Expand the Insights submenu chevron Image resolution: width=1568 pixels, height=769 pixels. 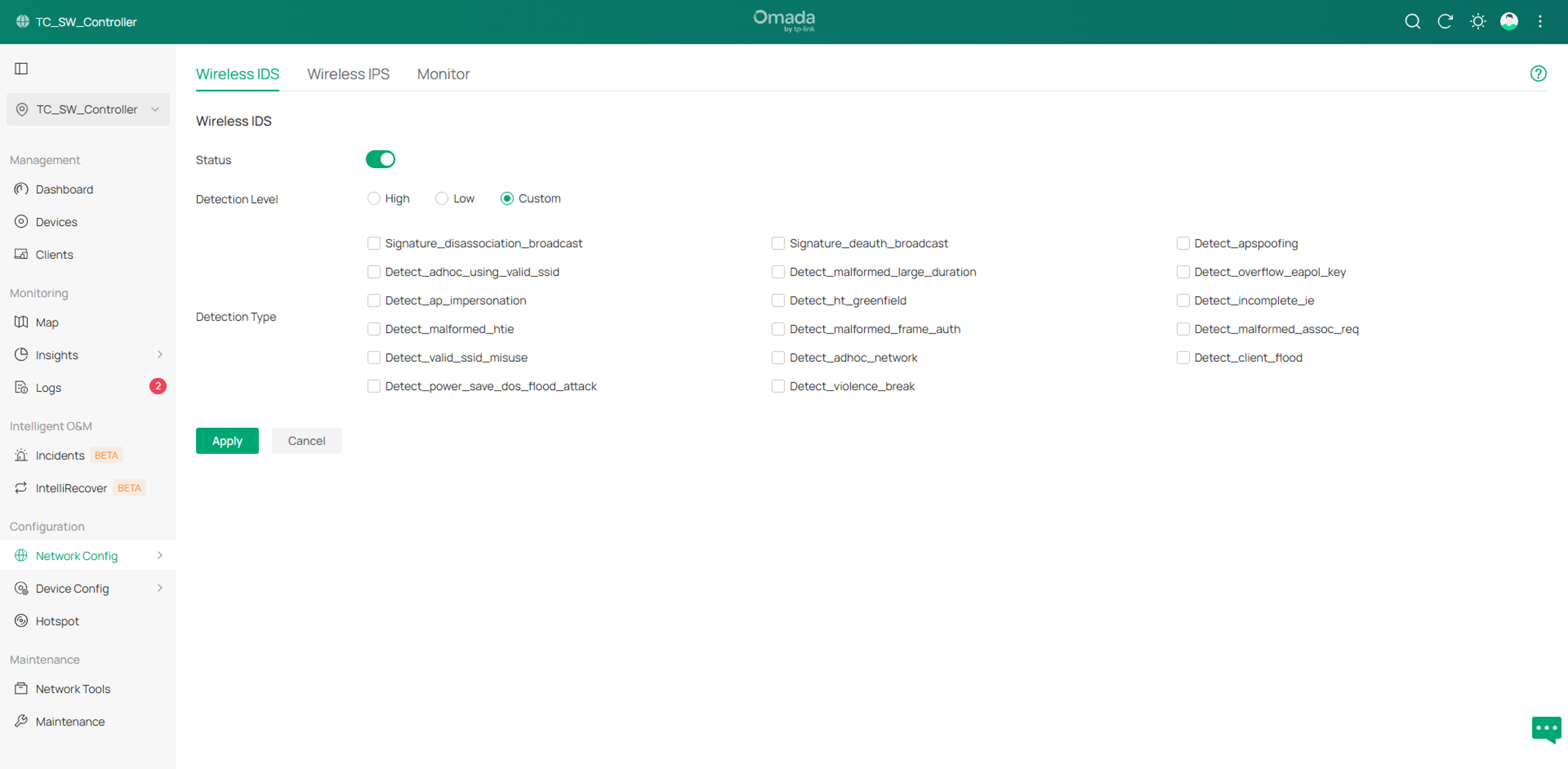click(x=160, y=355)
